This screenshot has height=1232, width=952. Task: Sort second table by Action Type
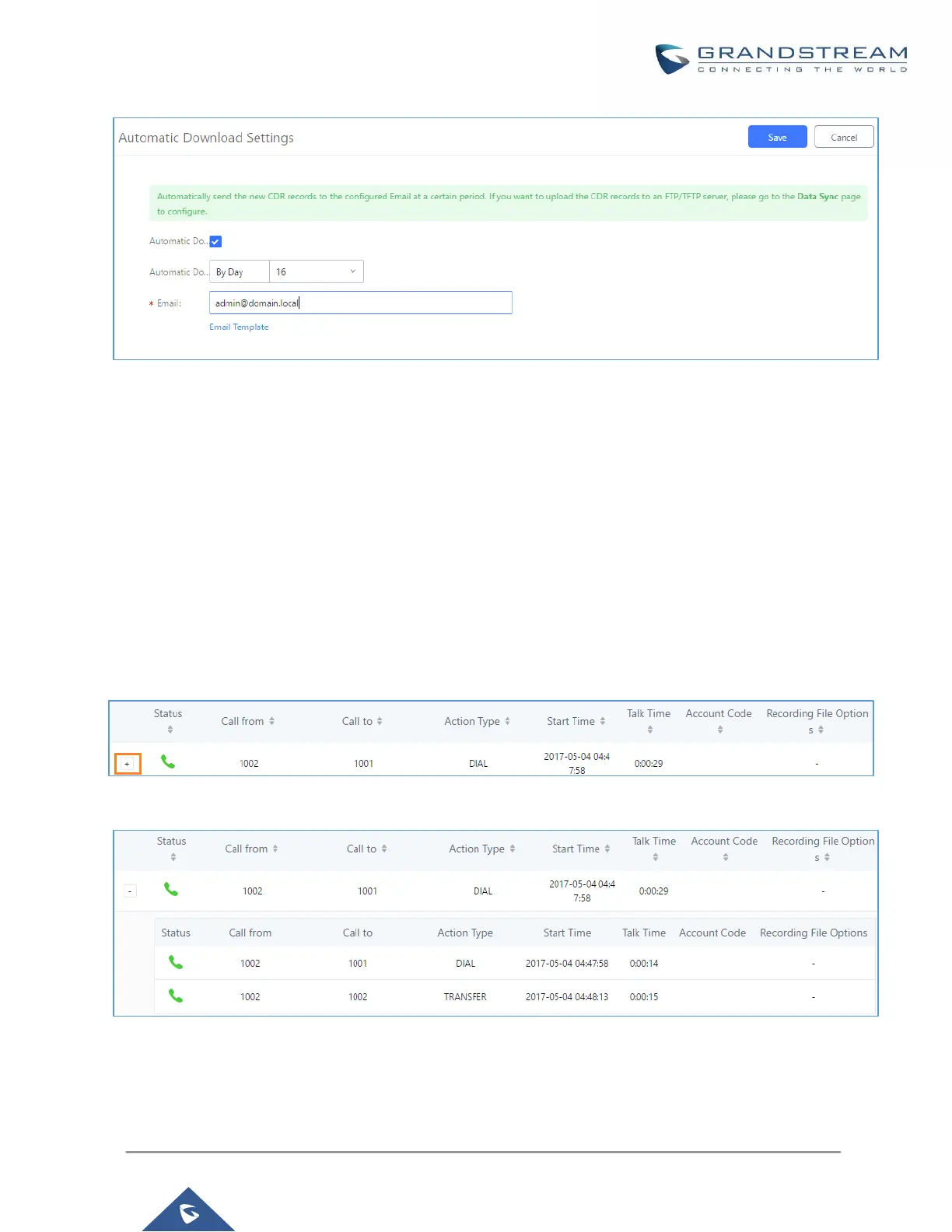[x=513, y=849]
